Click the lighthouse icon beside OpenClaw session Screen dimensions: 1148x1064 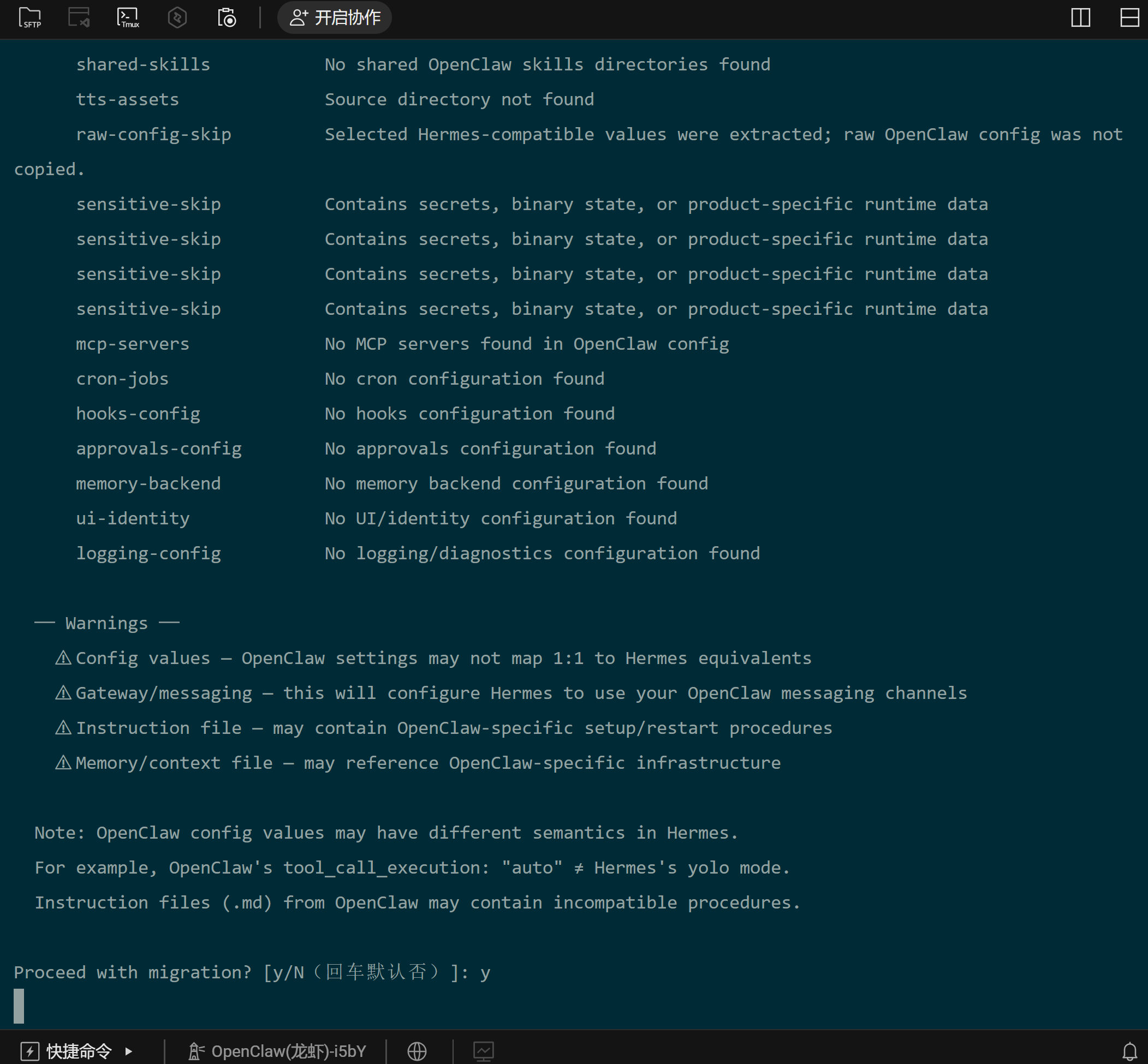[197, 1051]
